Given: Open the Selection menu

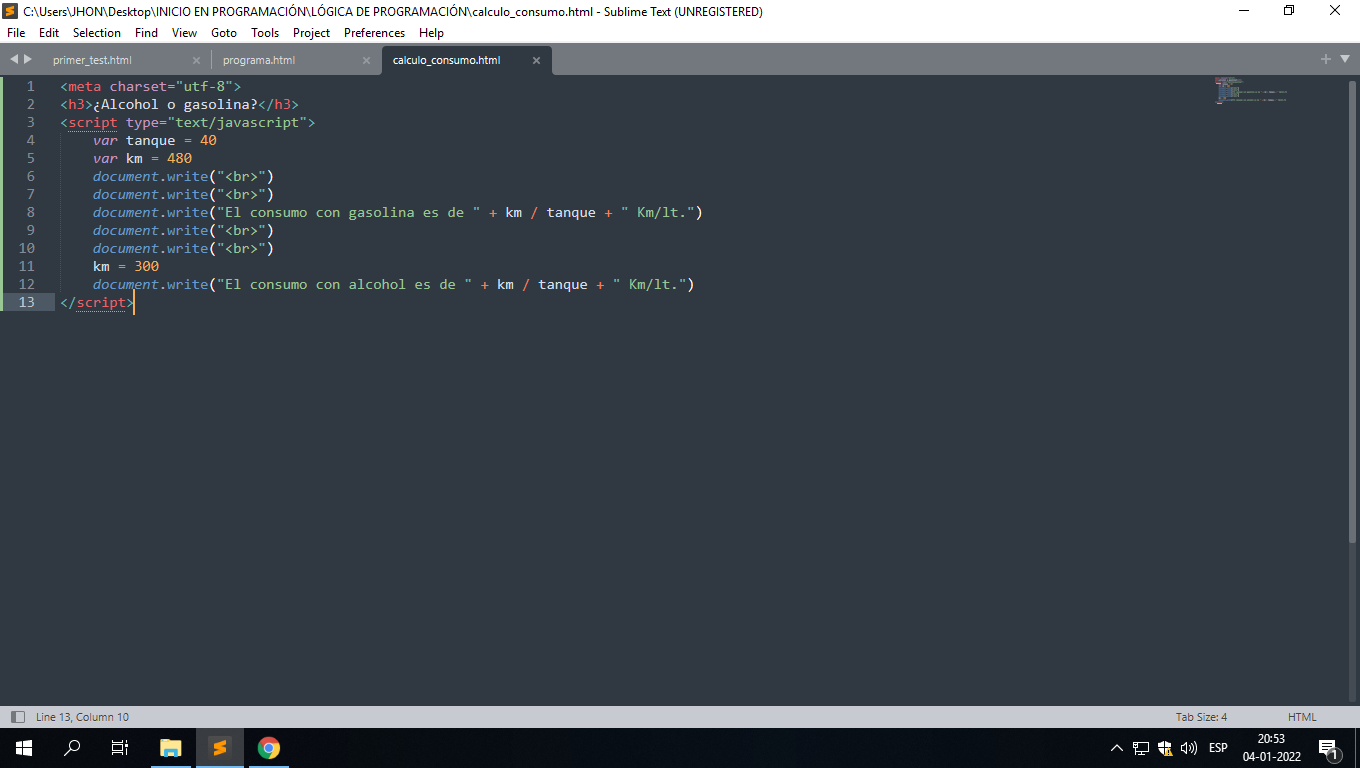Looking at the screenshot, I should [97, 33].
